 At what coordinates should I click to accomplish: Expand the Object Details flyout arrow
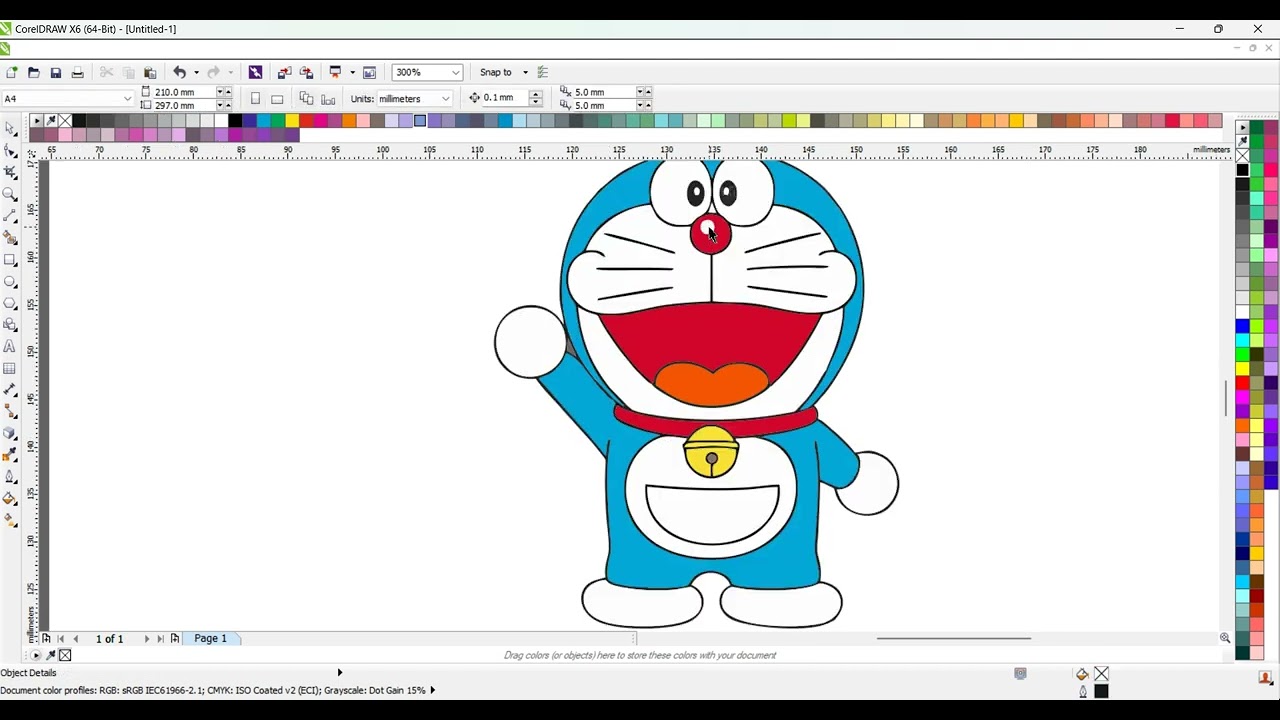coord(340,673)
